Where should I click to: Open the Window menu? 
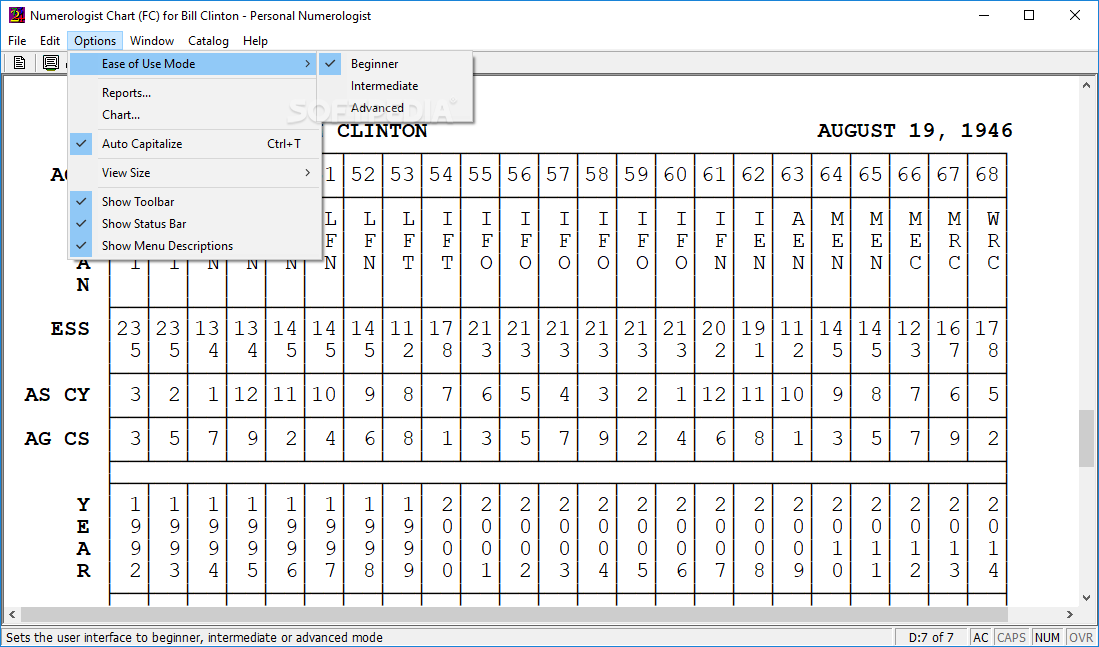point(152,41)
